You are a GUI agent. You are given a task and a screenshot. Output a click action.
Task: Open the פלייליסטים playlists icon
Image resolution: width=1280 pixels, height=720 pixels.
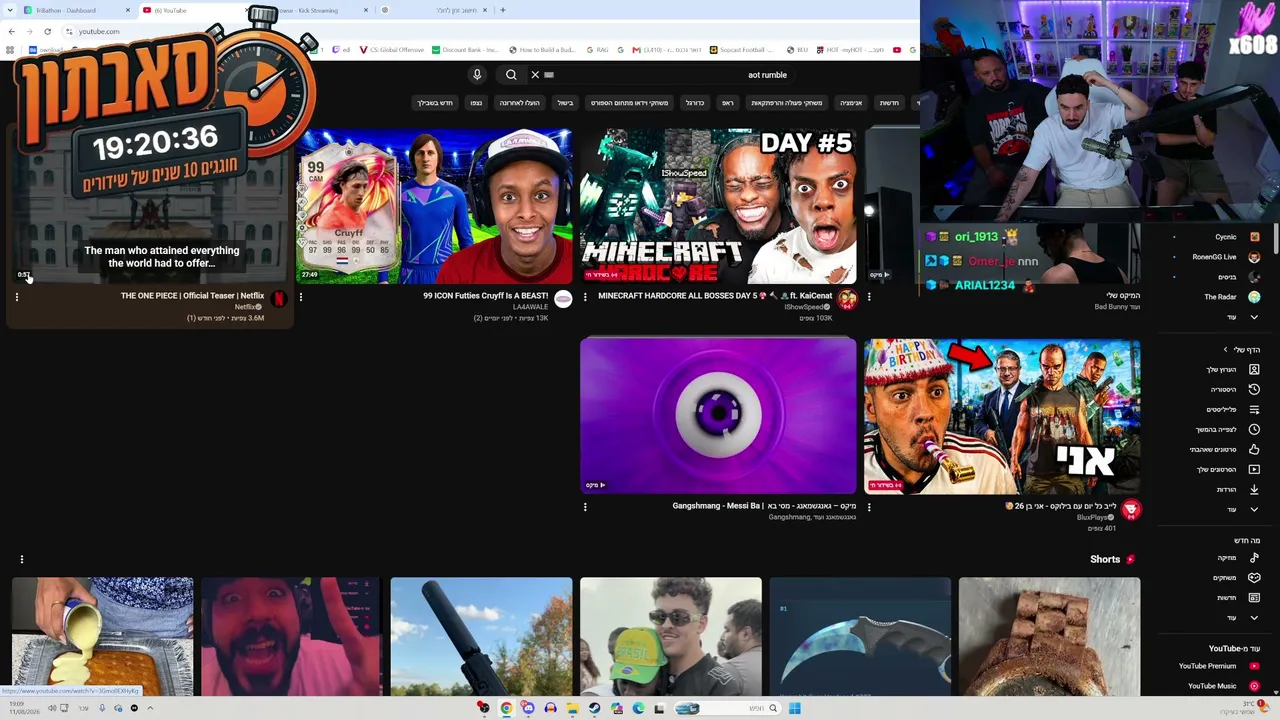[x=1254, y=410]
